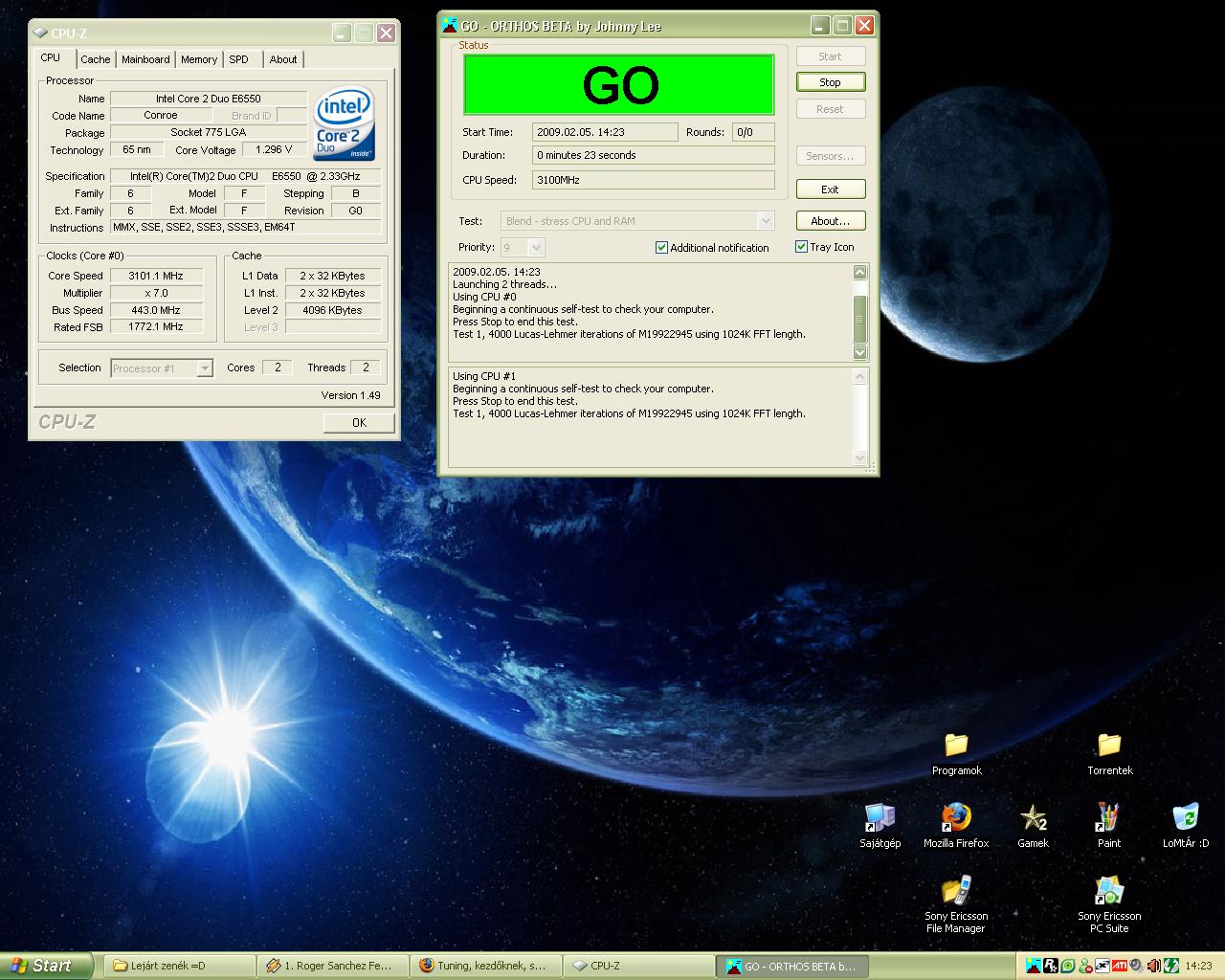Screen dimensions: 1225x980
Task: Click the Multiplier x 7.0 value
Action: (156, 293)
